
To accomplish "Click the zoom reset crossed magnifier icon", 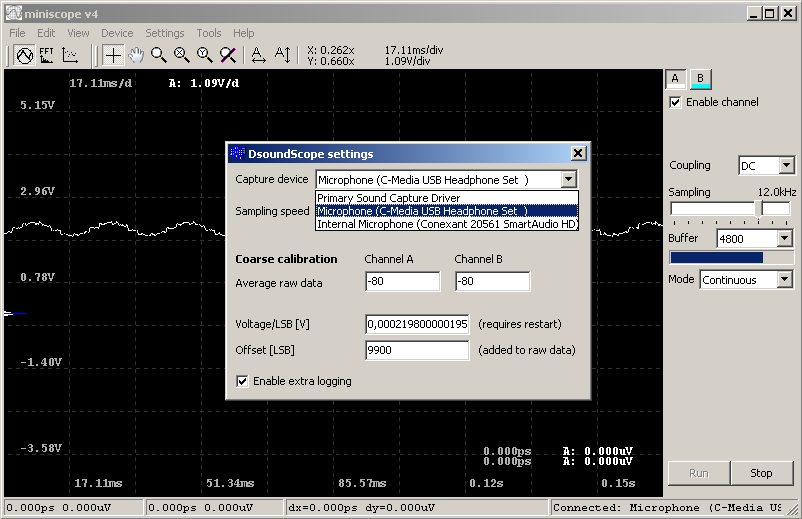I will (x=228, y=55).
